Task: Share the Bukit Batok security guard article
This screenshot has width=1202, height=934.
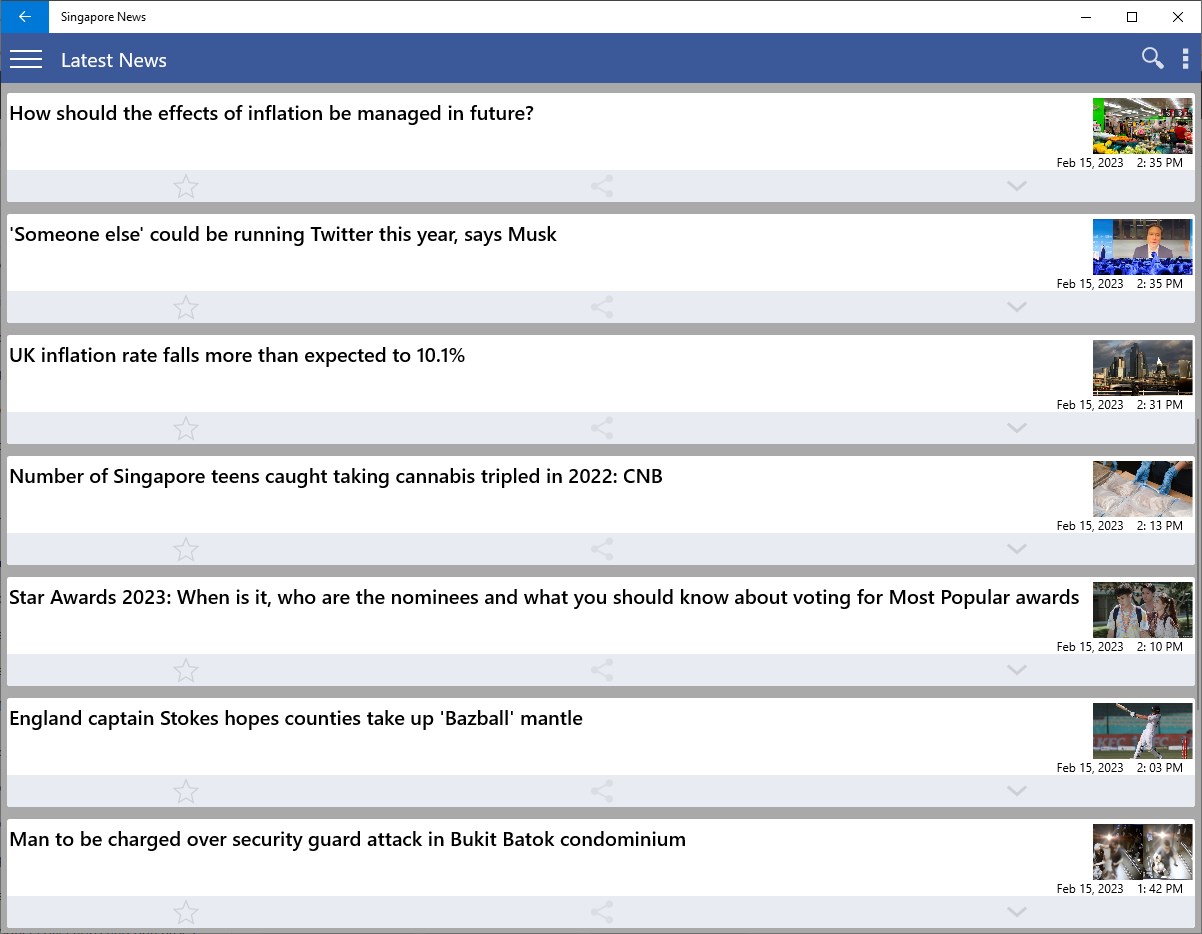Action: (602, 912)
